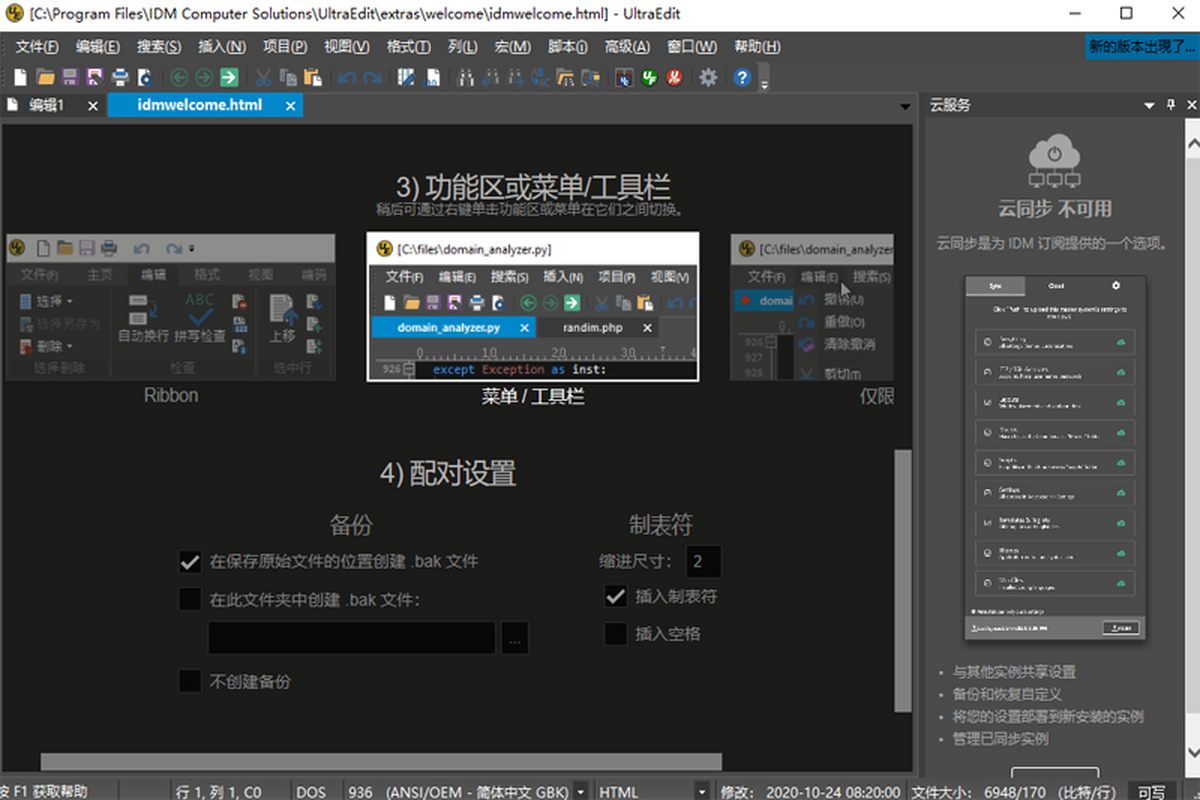This screenshot has height=800, width=1200.
Task: Click the Save toolbar icon
Action: 68,77
